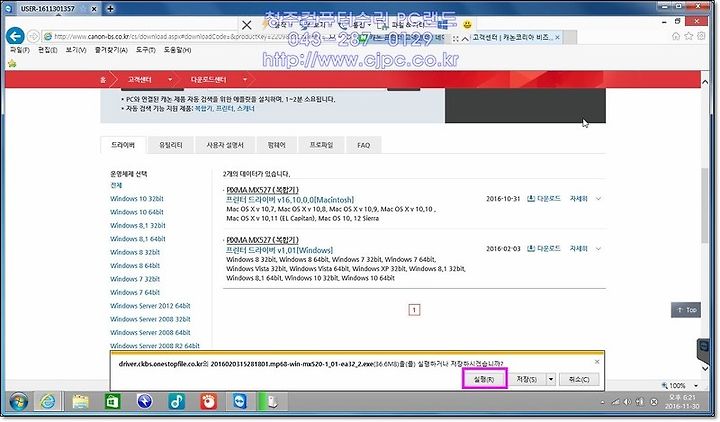Open the 즐겨찾기(A) menu
This screenshot has width=720, height=422.
point(111,50)
